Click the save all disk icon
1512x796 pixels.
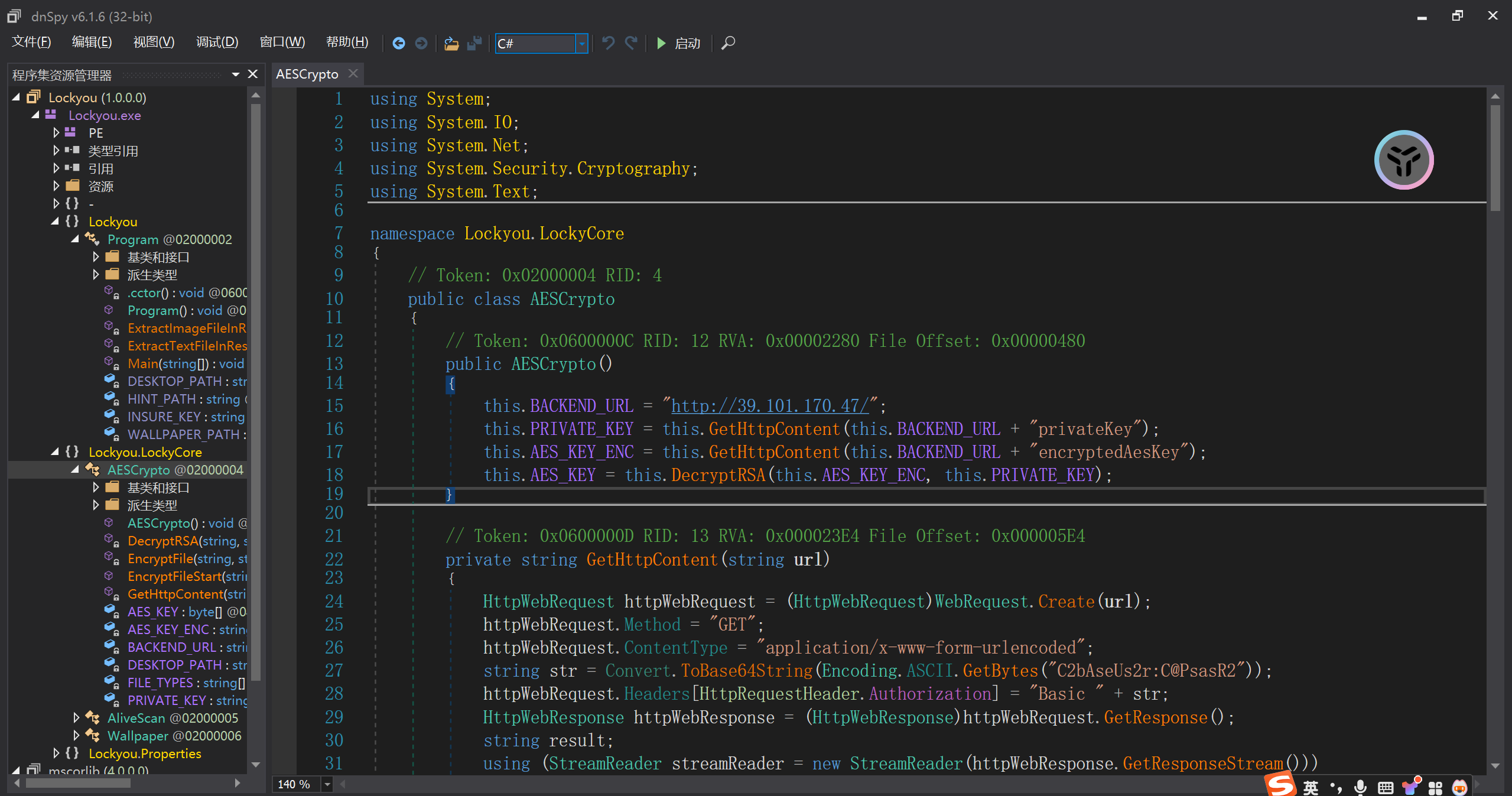(x=474, y=43)
